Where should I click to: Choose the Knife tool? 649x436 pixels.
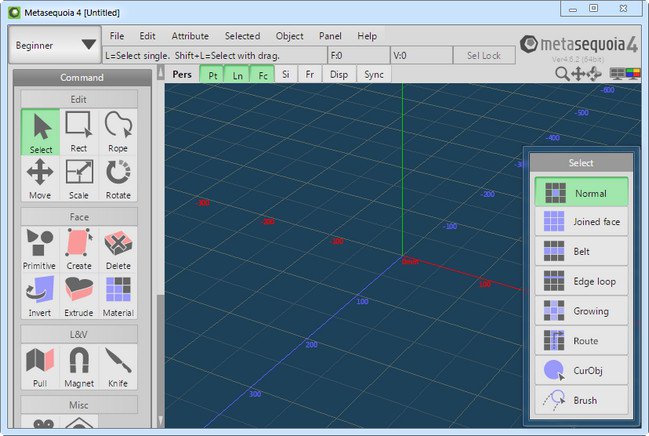coord(118,367)
